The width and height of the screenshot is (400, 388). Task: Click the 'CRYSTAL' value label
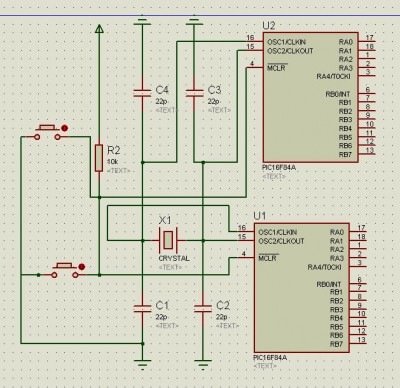click(174, 258)
